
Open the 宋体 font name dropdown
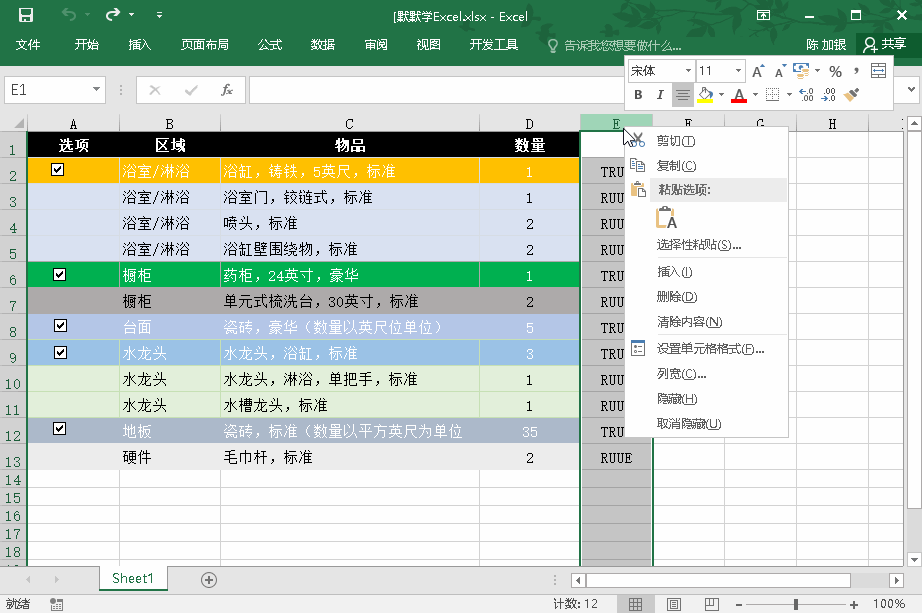pyautogui.click(x=688, y=71)
